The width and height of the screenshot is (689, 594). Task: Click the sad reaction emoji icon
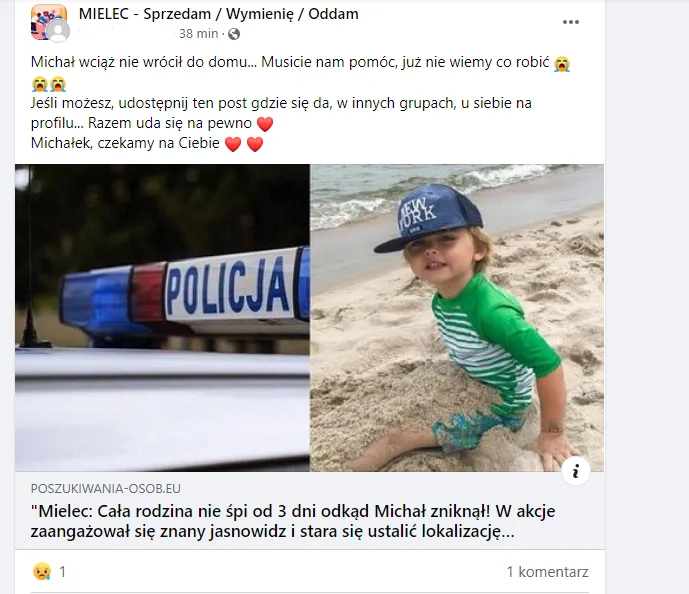[42, 572]
